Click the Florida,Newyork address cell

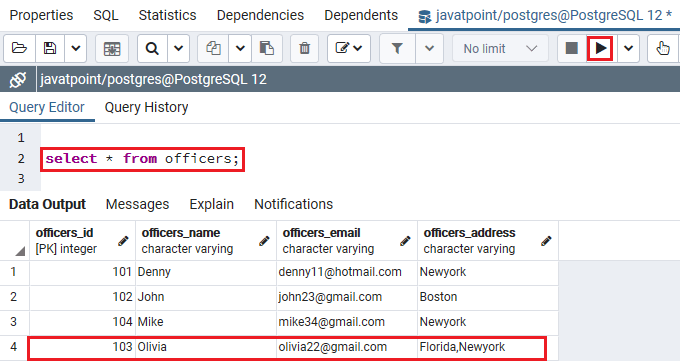(x=487, y=347)
